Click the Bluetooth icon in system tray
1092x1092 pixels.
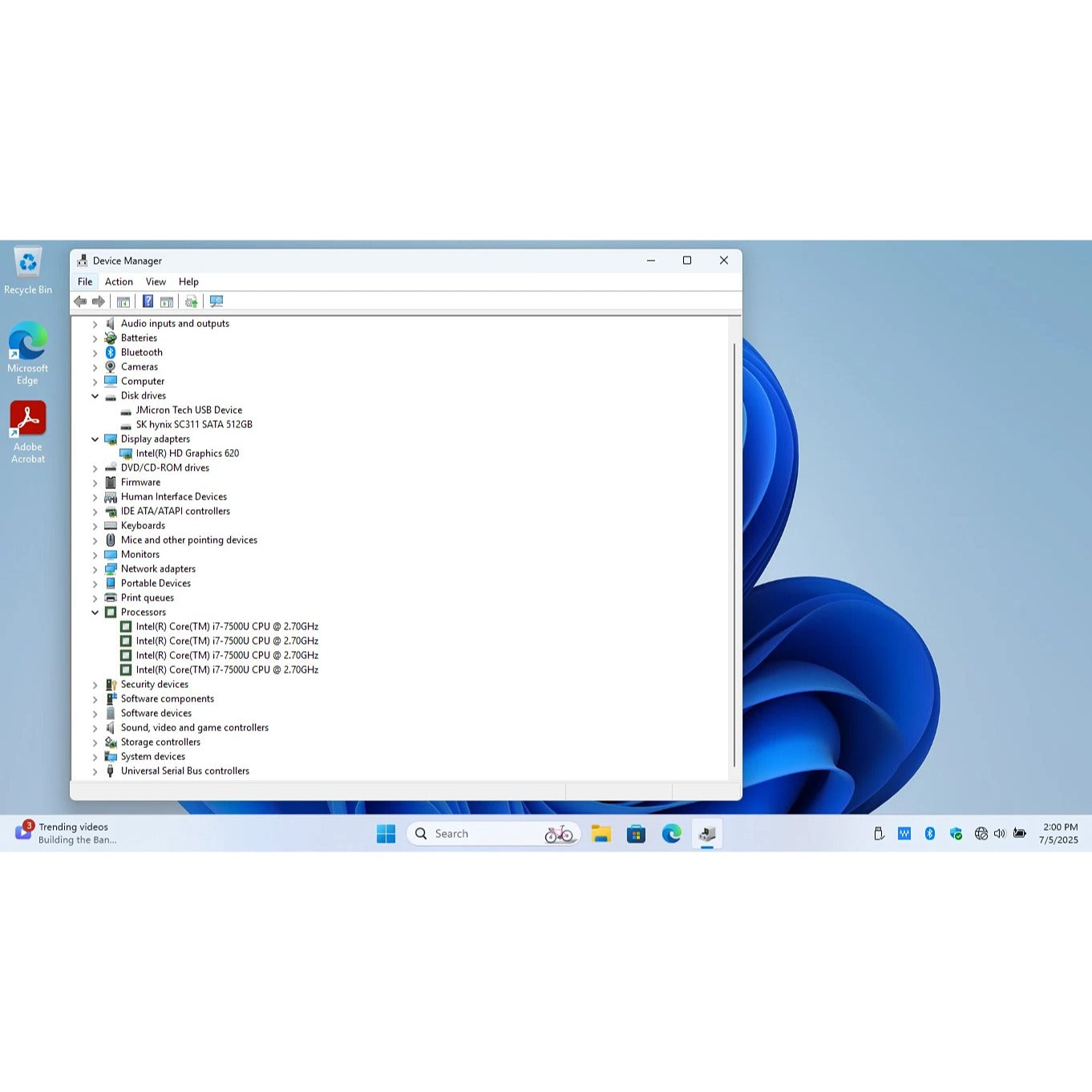point(929,834)
